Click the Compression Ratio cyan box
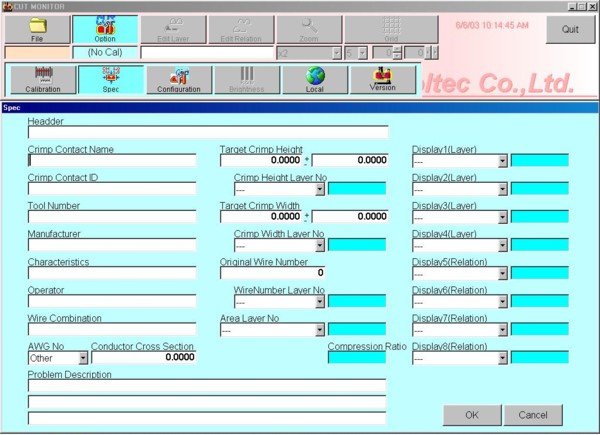 coord(356,358)
